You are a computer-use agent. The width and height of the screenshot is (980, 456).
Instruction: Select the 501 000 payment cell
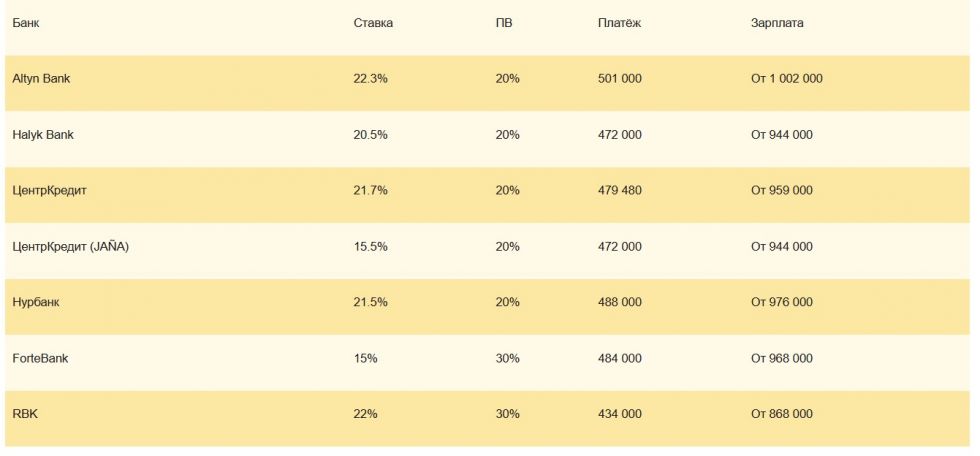pyautogui.click(x=620, y=78)
